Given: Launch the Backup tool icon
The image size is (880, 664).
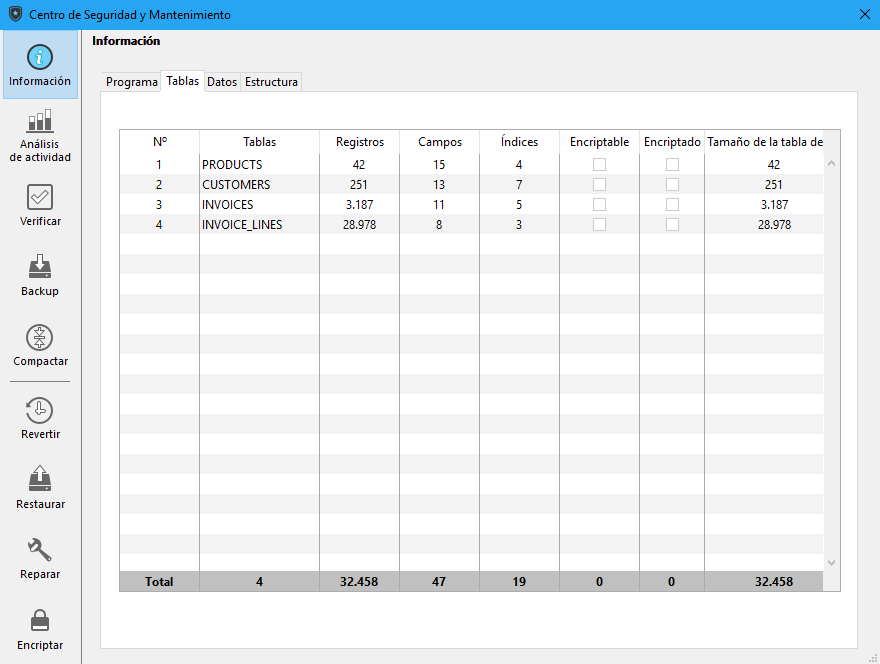Looking at the screenshot, I should coord(40,267).
